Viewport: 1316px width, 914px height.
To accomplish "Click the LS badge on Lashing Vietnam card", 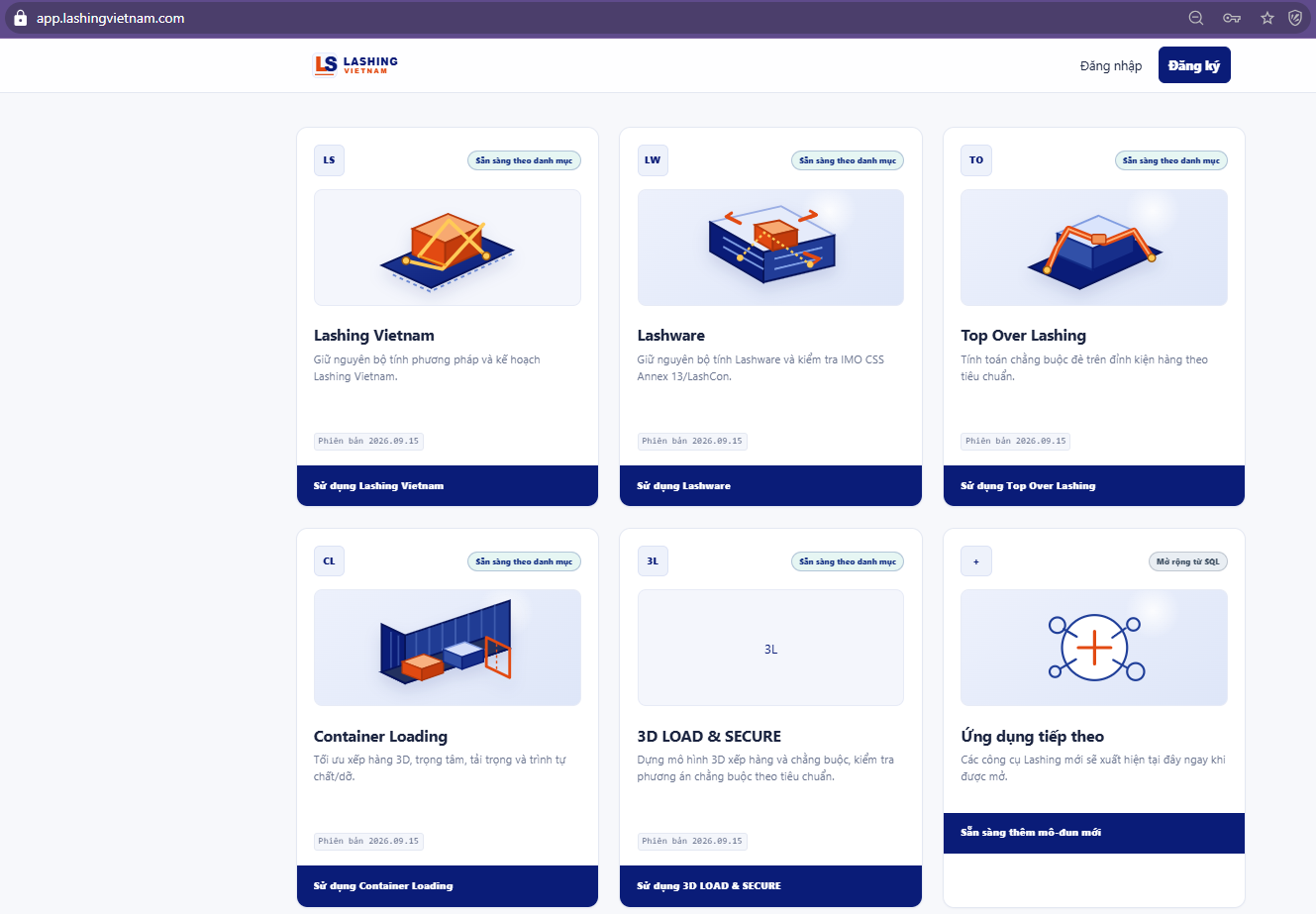I will [329, 160].
